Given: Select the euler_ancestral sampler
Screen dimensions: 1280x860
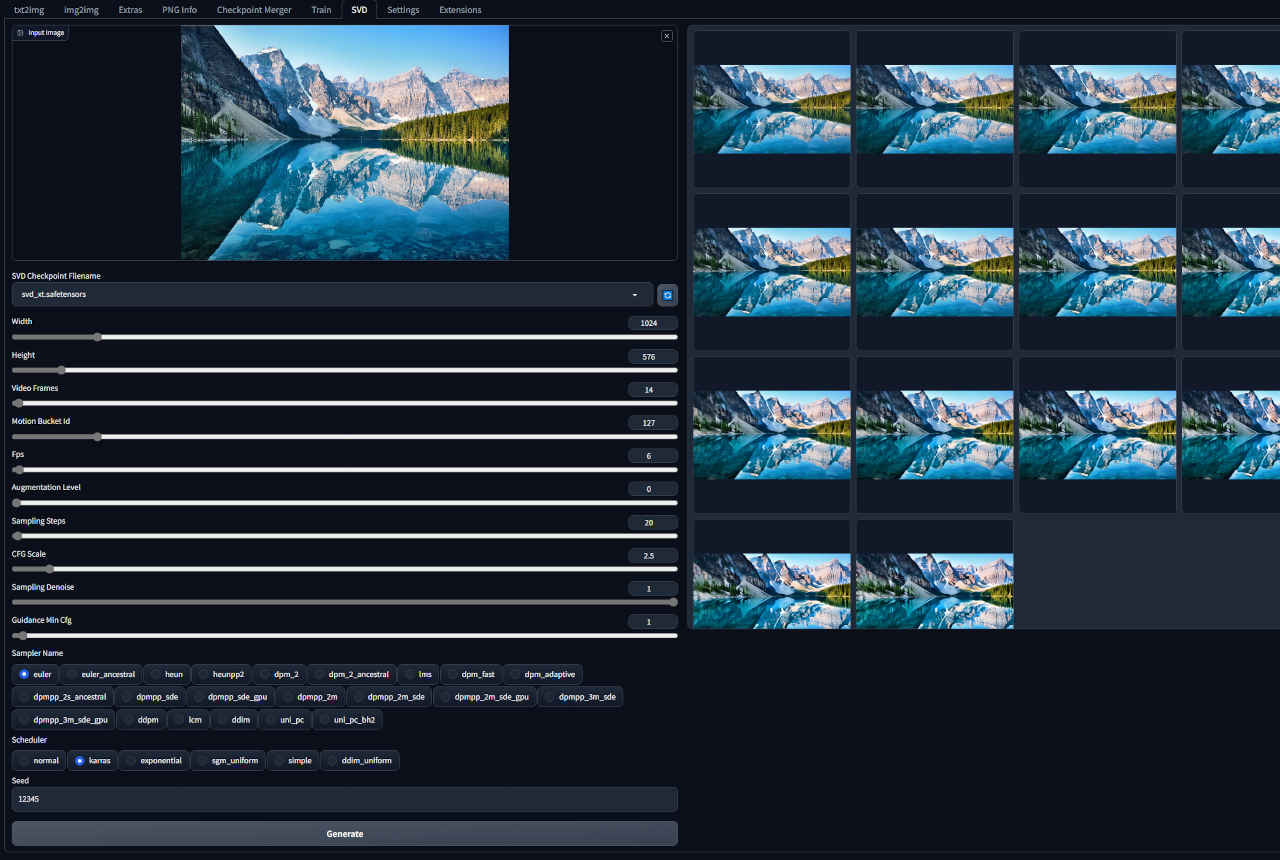Looking at the screenshot, I should [x=101, y=674].
